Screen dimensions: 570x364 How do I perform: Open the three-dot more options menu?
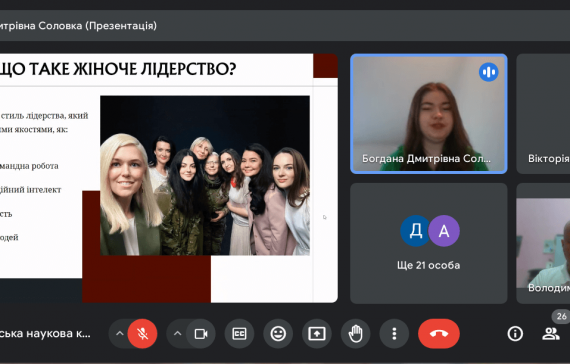[x=394, y=333]
